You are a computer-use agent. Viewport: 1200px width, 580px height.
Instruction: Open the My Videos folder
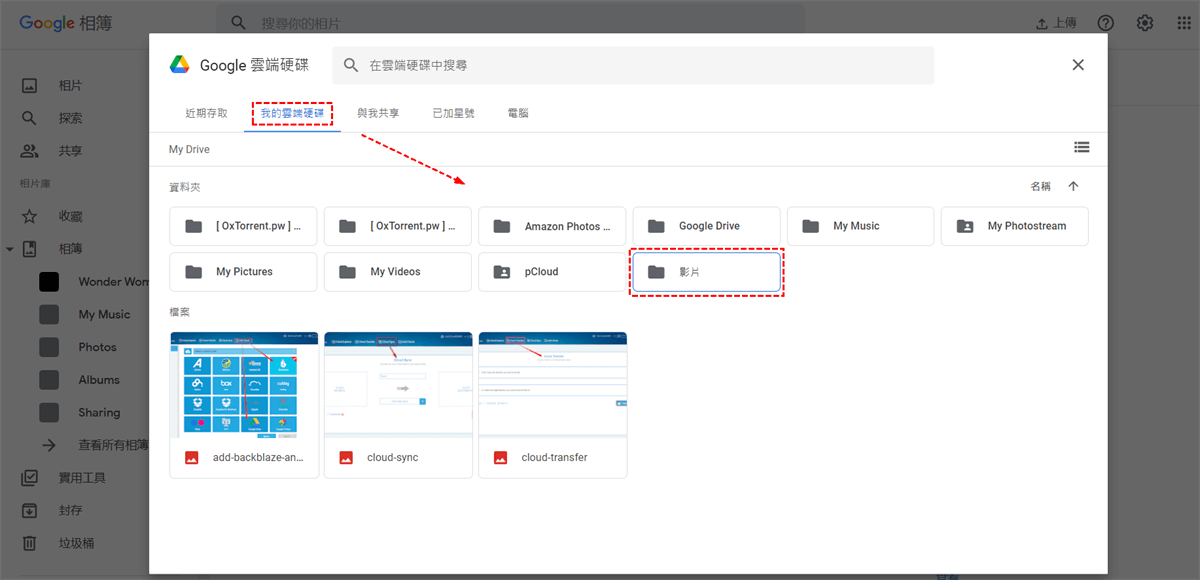[x=398, y=272]
